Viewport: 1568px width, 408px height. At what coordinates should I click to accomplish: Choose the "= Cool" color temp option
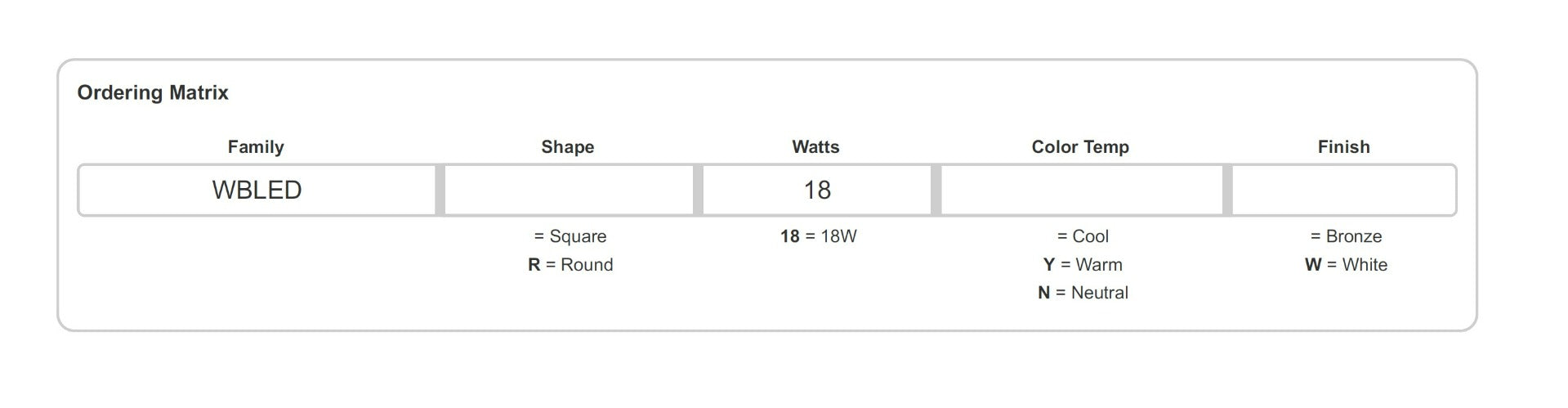point(1082,236)
